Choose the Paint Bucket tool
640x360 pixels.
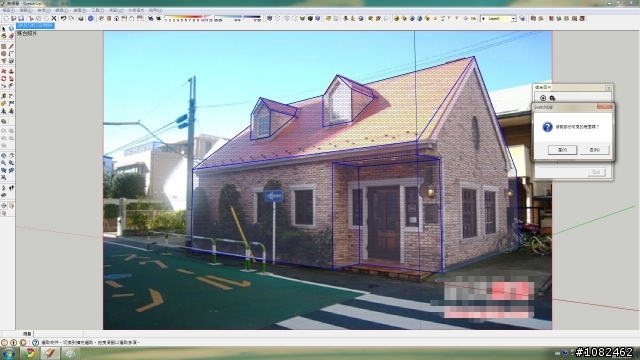click(x=4, y=36)
